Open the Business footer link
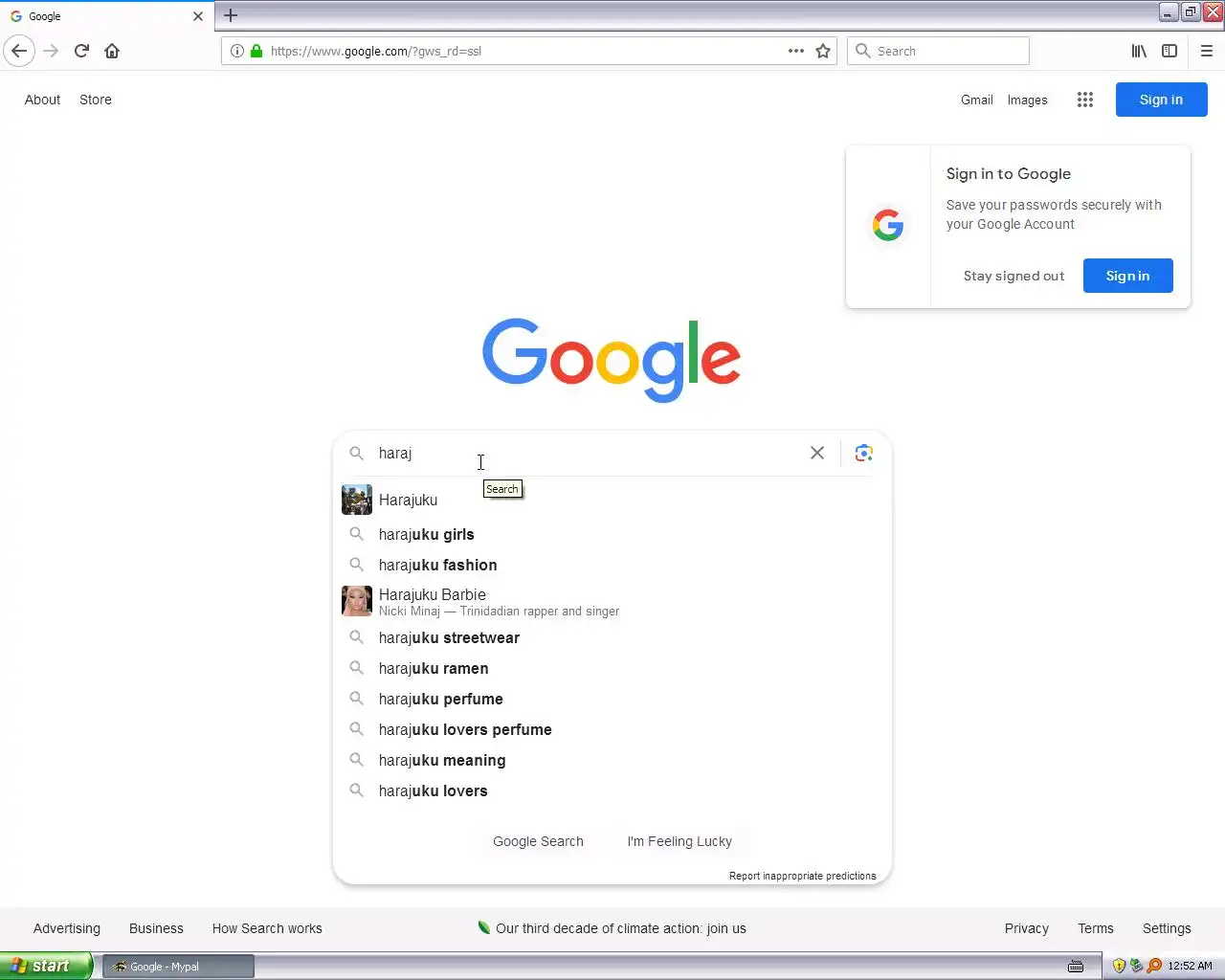The image size is (1225, 980). click(156, 928)
